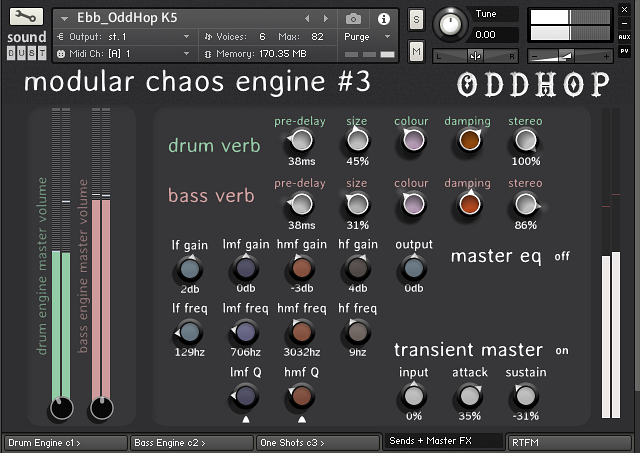
Task: Toggle Solo S button
Action: pos(416,19)
